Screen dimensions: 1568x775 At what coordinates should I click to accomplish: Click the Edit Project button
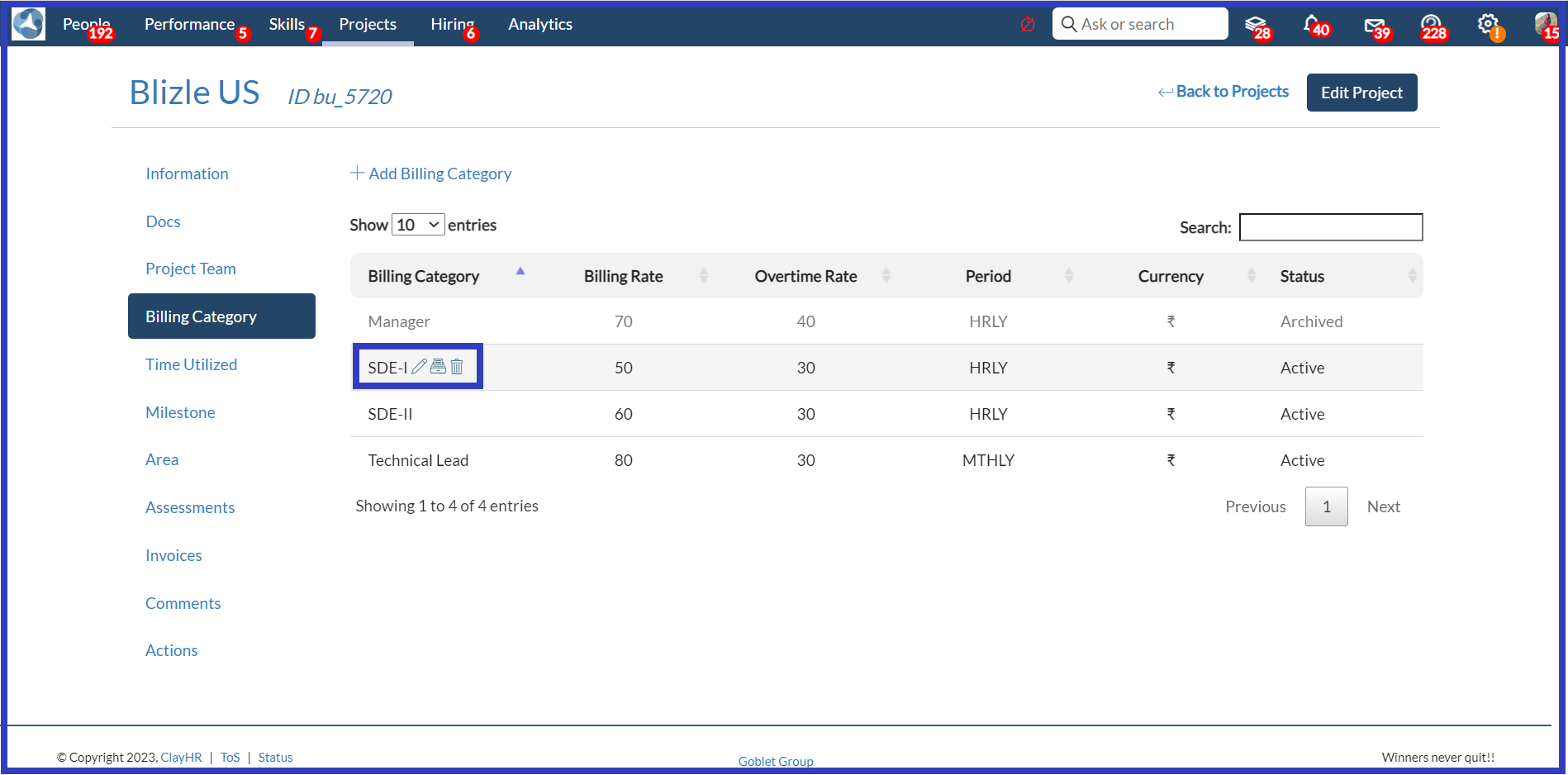(1361, 93)
